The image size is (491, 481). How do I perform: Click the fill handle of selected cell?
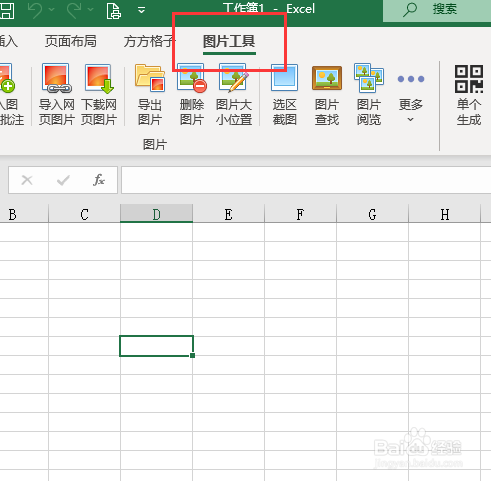point(193,356)
